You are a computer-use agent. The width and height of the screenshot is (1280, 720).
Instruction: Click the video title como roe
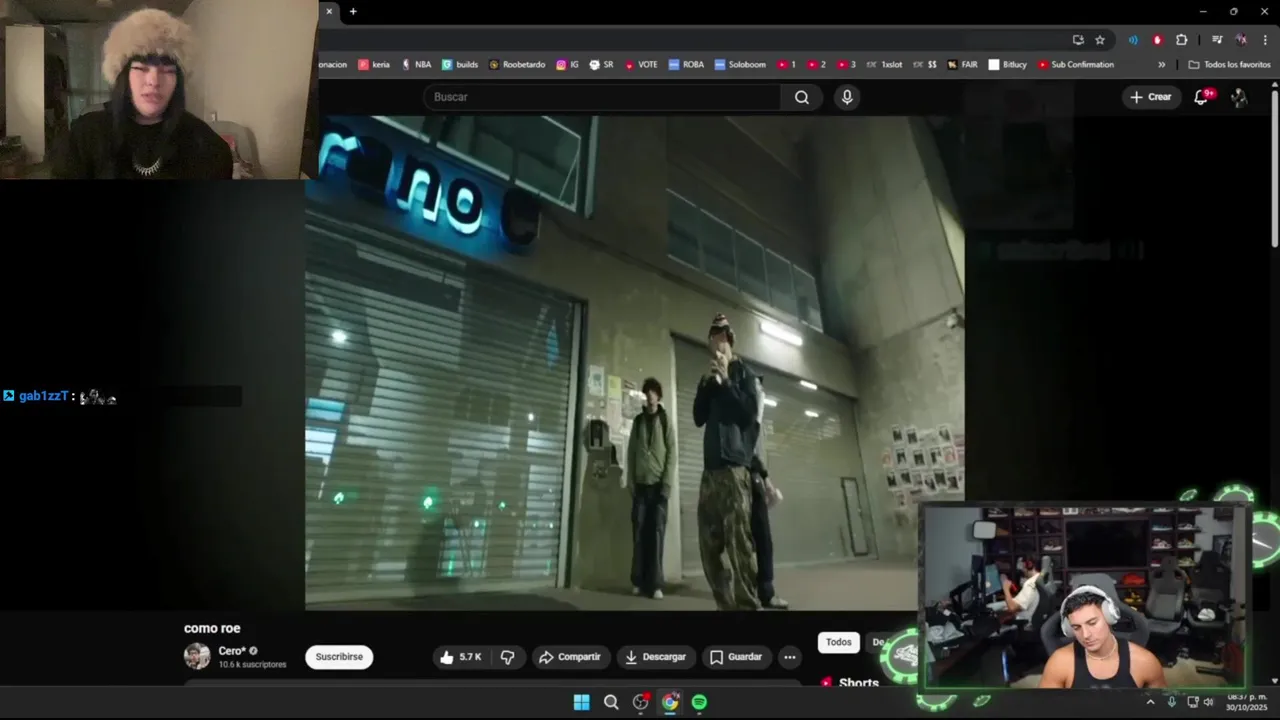(212, 628)
